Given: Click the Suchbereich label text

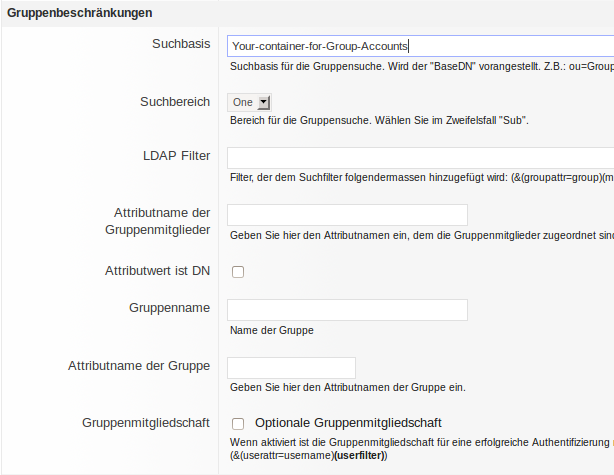Looking at the screenshot, I should click(175, 102).
